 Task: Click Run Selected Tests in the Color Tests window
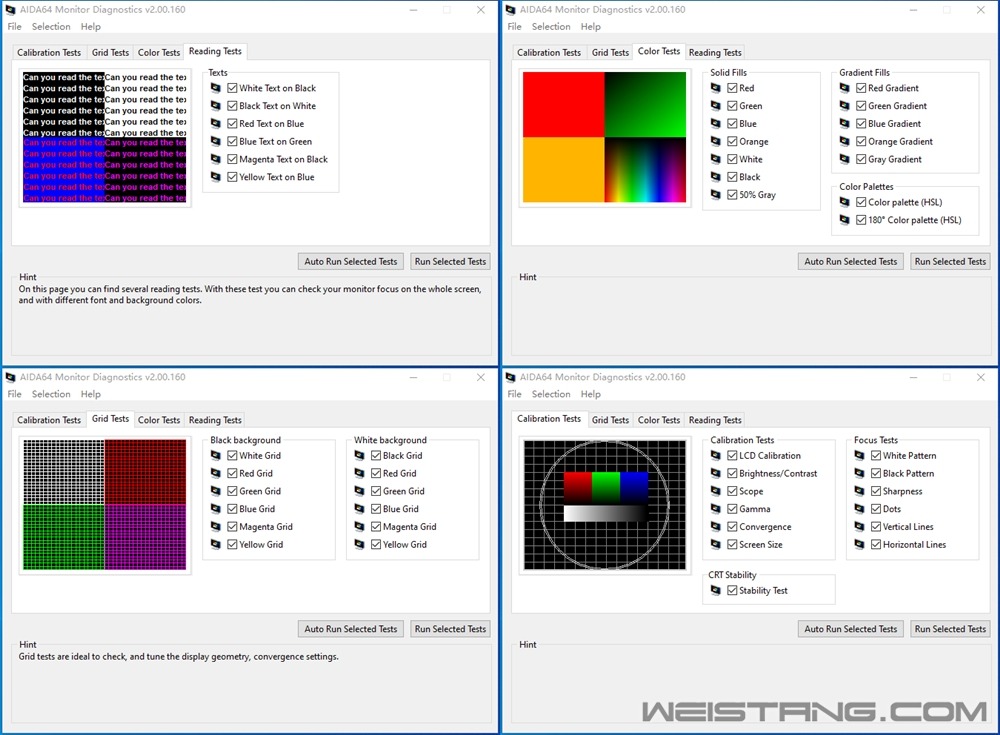click(x=950, y=262)
